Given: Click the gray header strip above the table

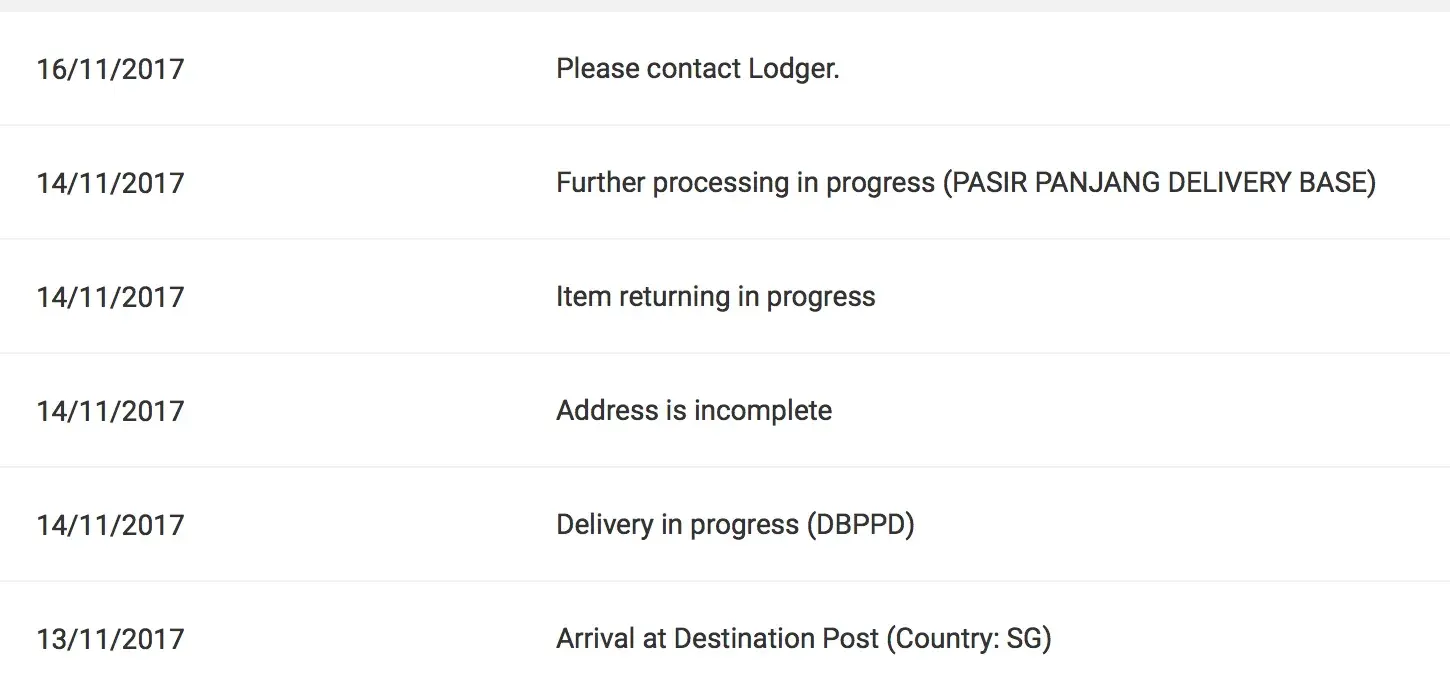Looking at the screenshot, I should coord(725,5).
